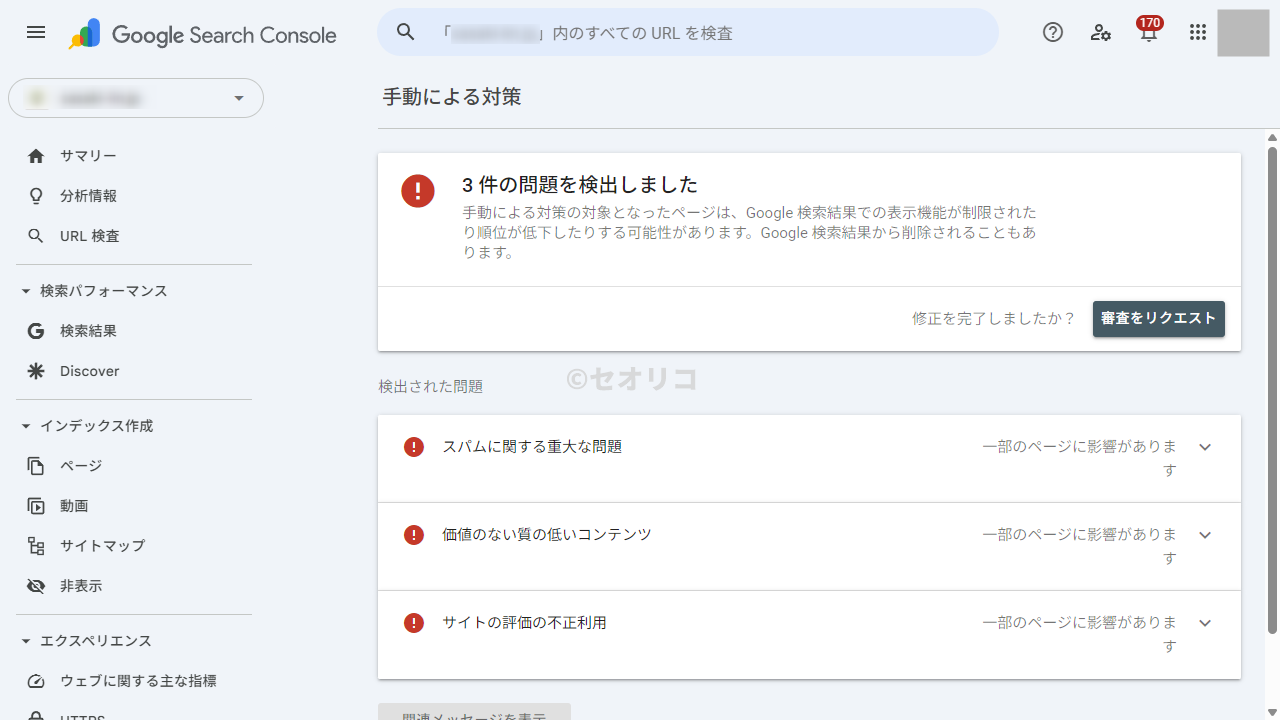Select the サマリー home icon in the sidebar
This screenshot has height=720, width=1280.
point(36,156)
